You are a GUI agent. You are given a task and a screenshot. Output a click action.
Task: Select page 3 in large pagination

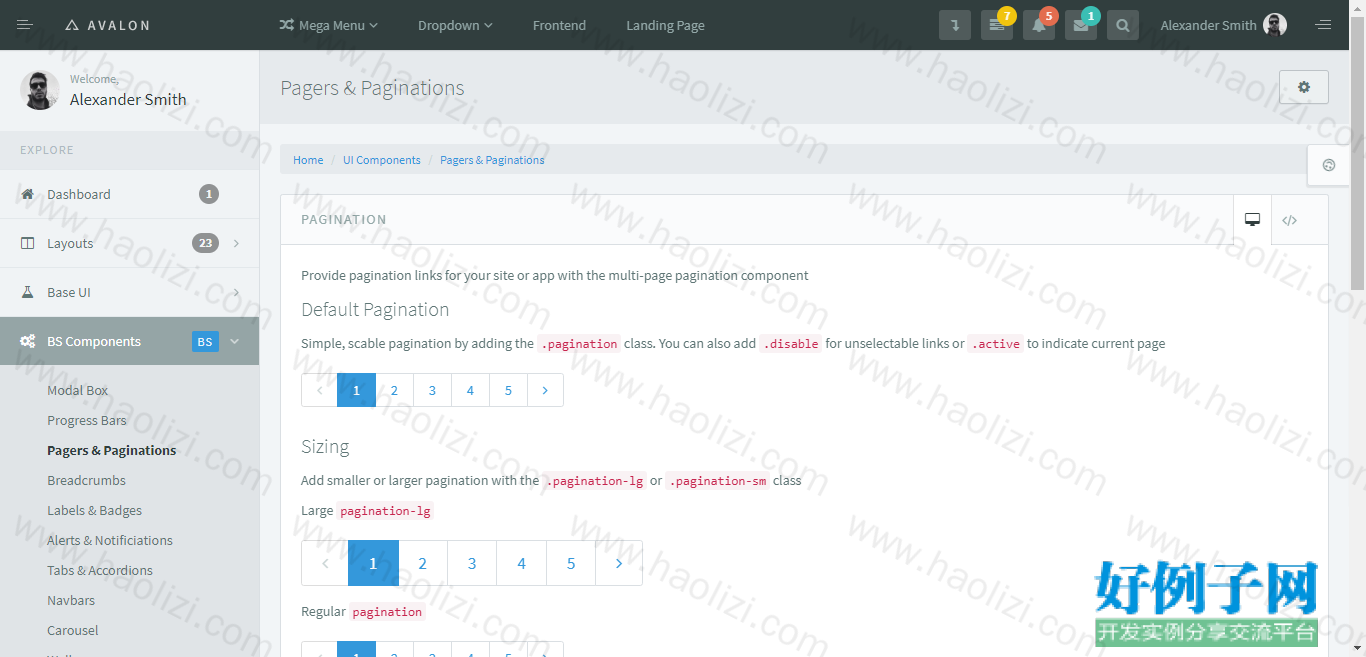coord(472,563)
